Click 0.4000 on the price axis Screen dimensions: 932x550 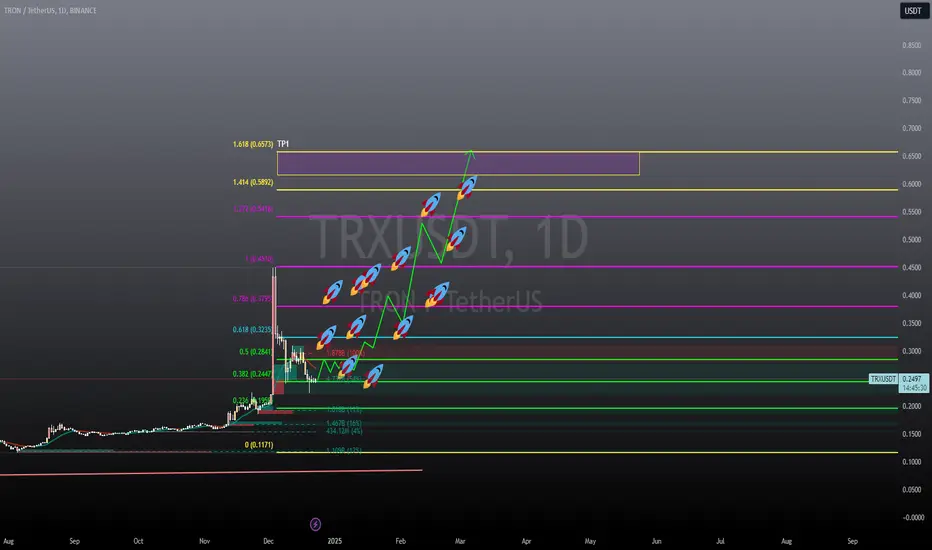[x=911, y=295]
